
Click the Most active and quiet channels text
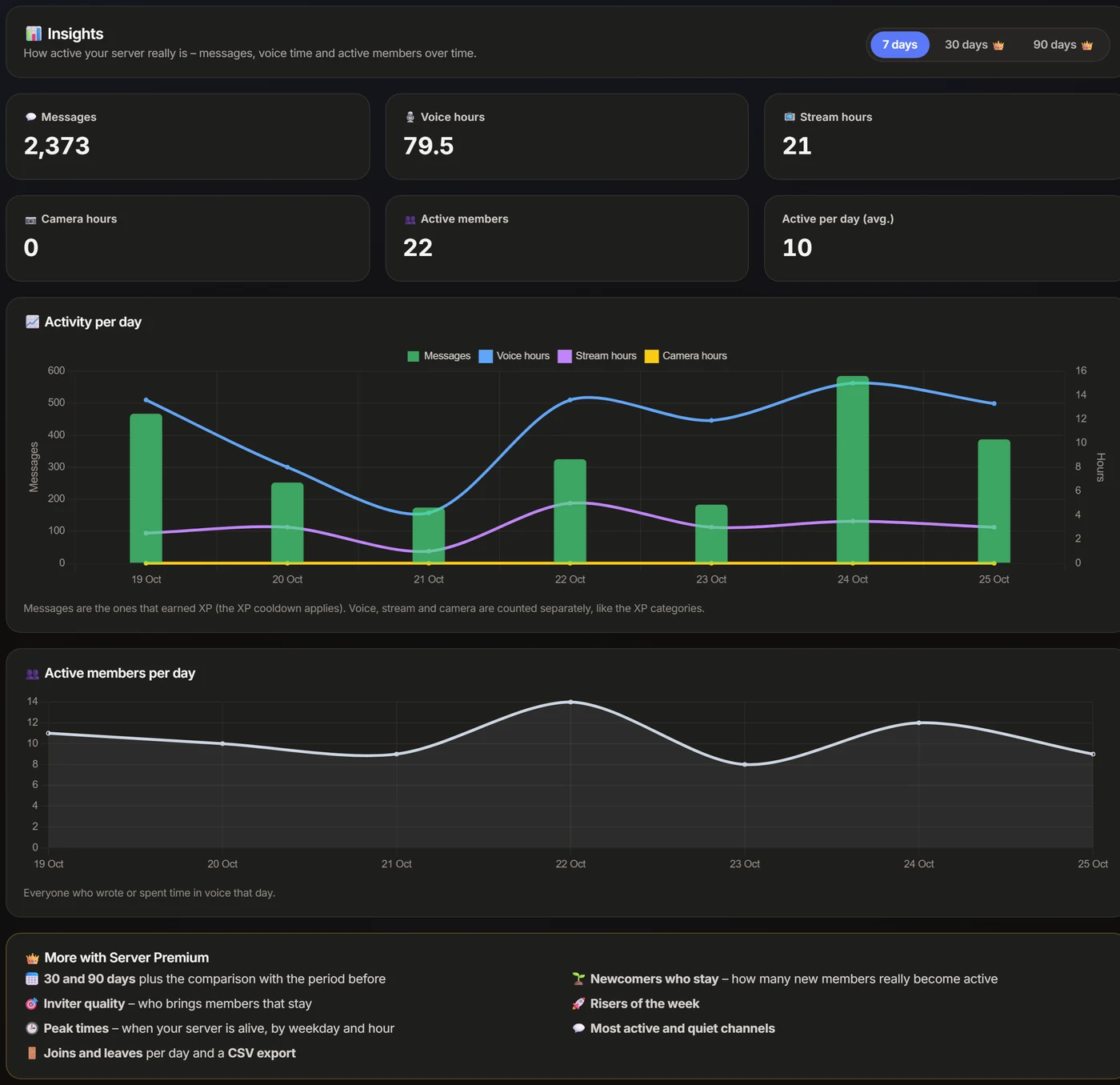coord(682,1028)
